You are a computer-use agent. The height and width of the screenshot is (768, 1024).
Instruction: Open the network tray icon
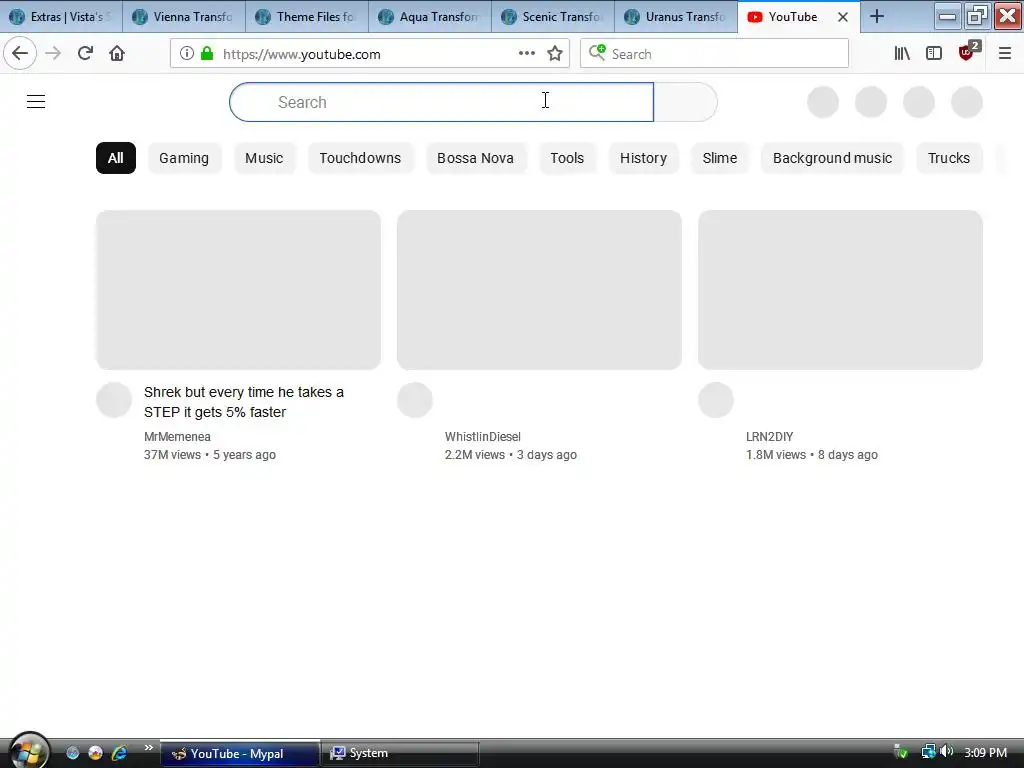928,752
